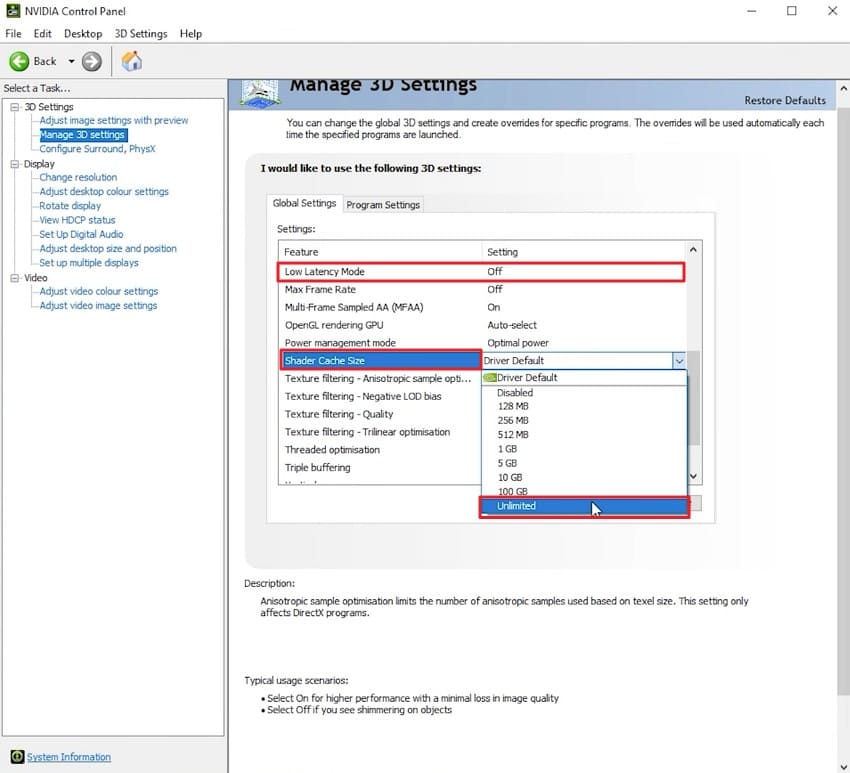850x773 pixels.
Task: Select Configure Surround, PhysX
Action: [98, 149]
